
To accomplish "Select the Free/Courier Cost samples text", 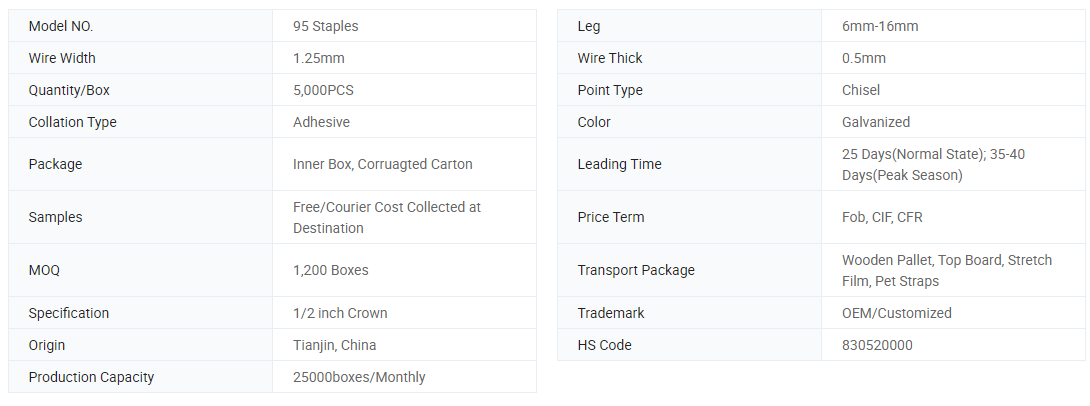I will point(387,218).
